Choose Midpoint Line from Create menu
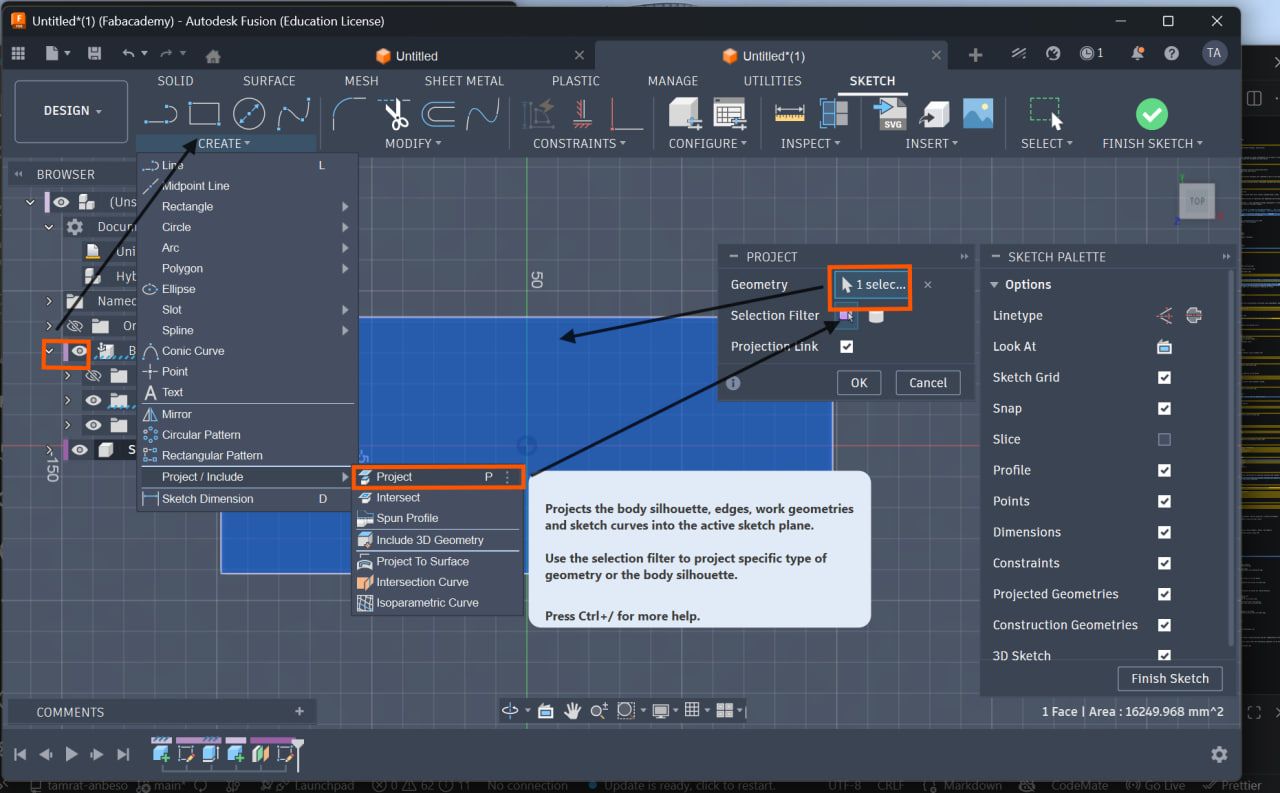The image size is (1280, 793). (x=195, y=186)
